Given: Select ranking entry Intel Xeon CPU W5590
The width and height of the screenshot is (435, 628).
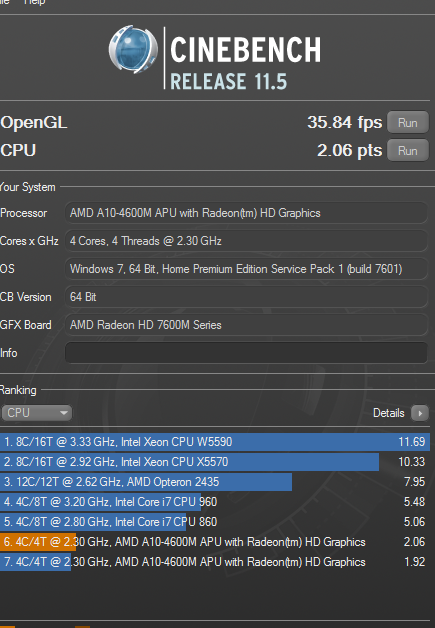Looking at the screenshot, I should pos(215,442).
